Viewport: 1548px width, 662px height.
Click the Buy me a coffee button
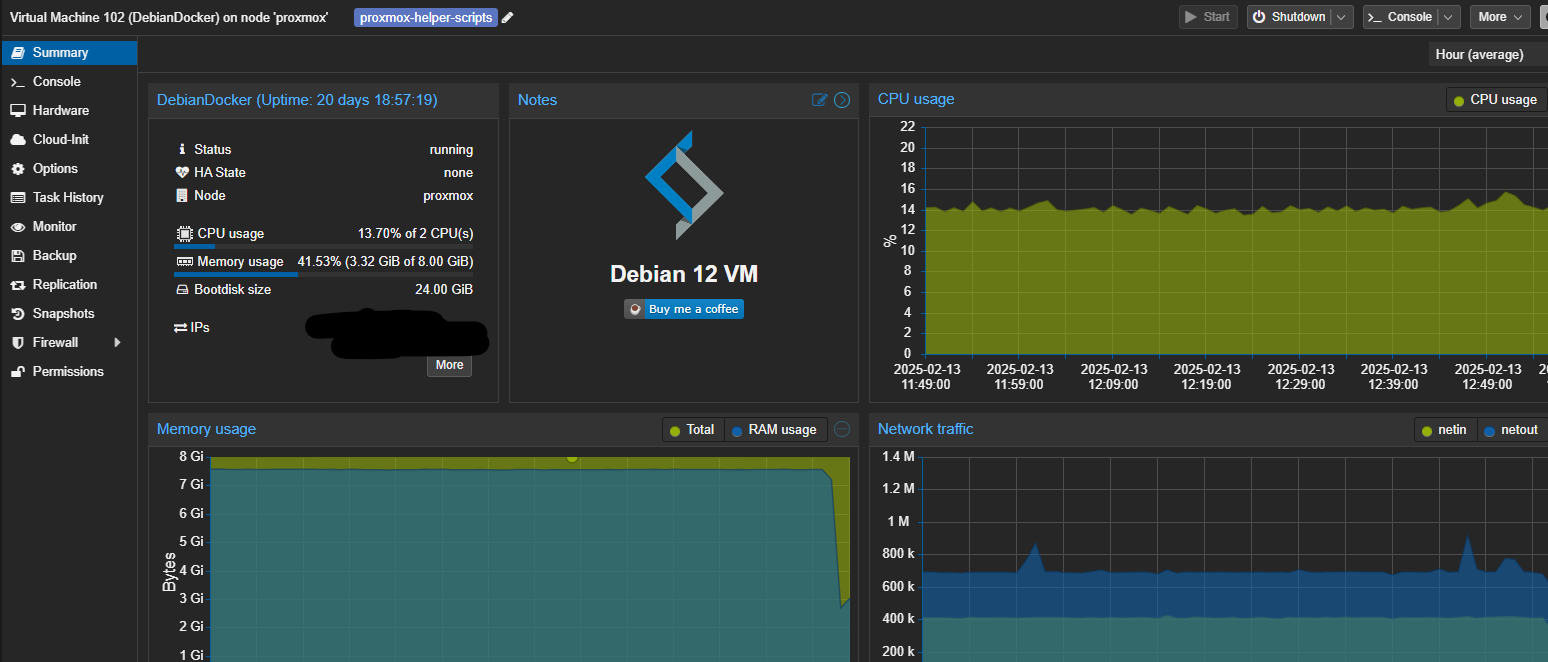[x=684, y=309]
